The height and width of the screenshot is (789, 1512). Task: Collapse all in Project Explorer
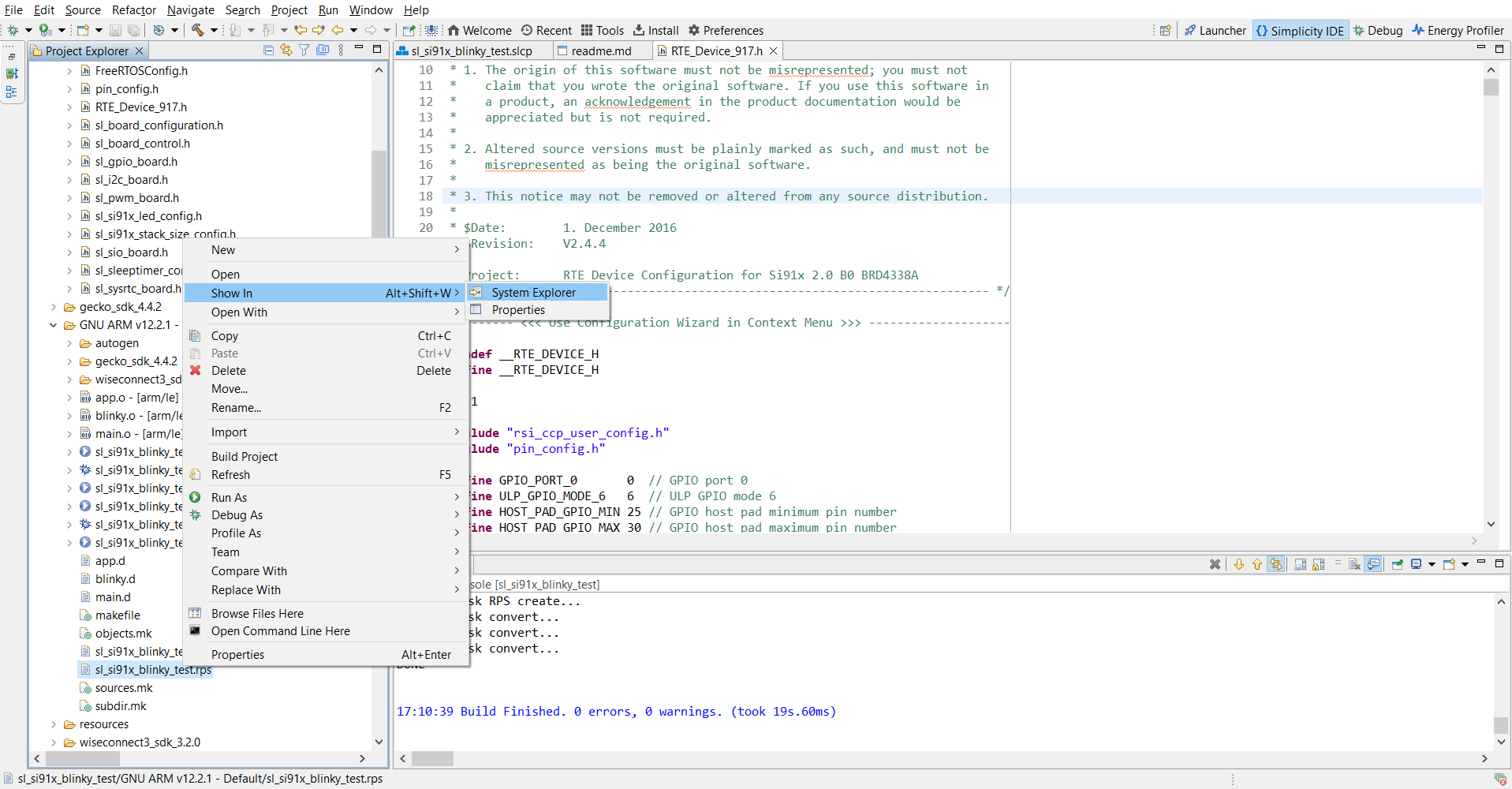tap(268, 50)
